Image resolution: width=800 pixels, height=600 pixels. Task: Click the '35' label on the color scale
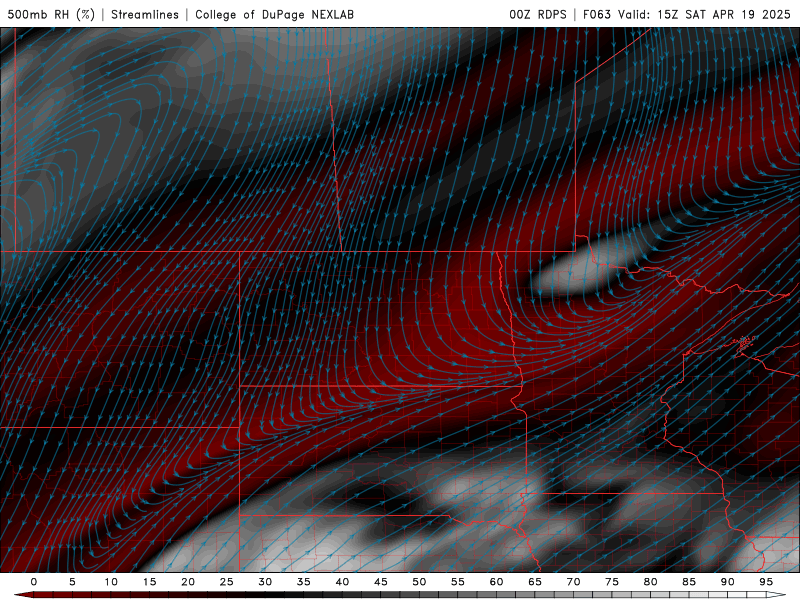coord(304,582)
